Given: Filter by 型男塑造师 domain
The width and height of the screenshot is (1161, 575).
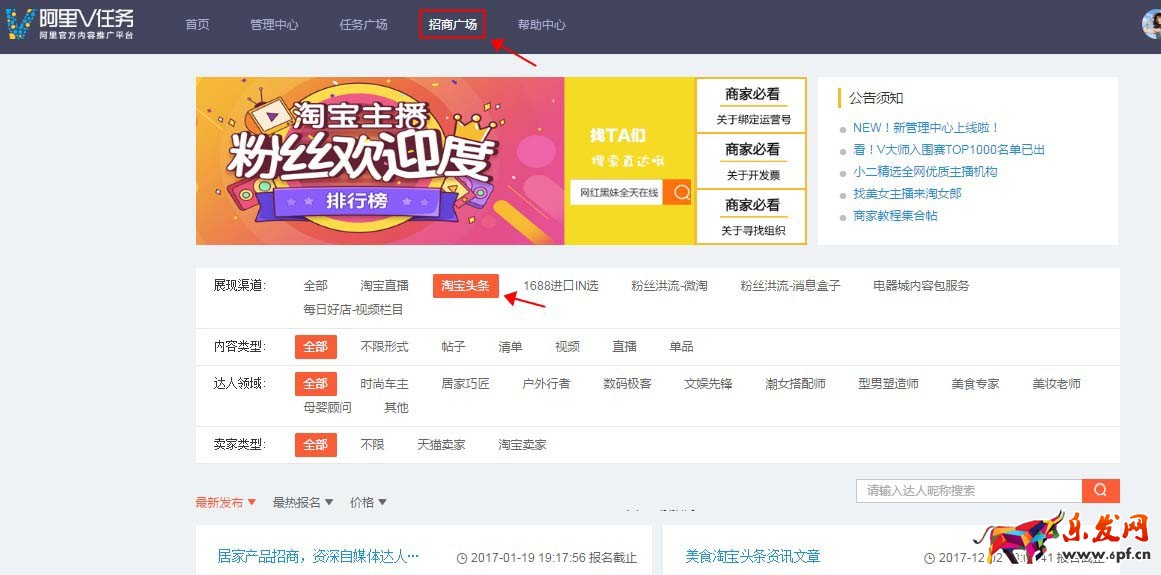Looking at the screenshot, I should point(889,384).
